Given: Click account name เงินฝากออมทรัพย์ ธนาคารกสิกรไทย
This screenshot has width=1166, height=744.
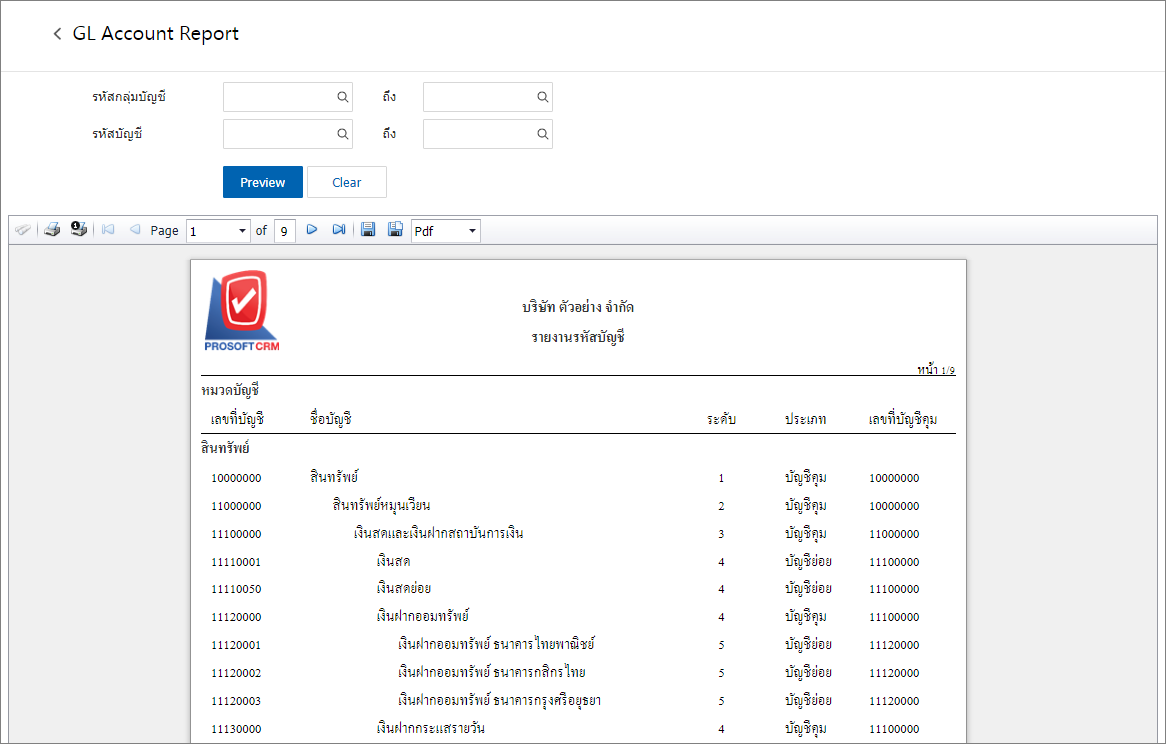Looking at the screenshot, I should point(492,672).
